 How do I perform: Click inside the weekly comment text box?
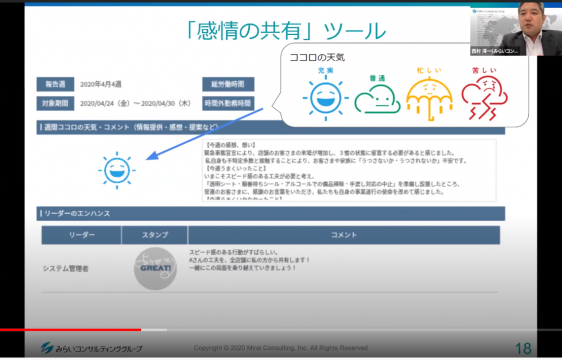(x=349, y=170)
